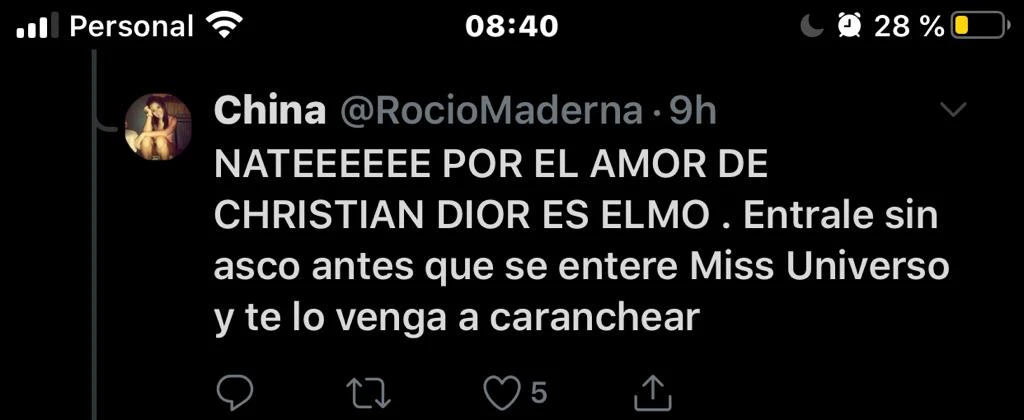Click the 9h timestamp

pos(692,112)
